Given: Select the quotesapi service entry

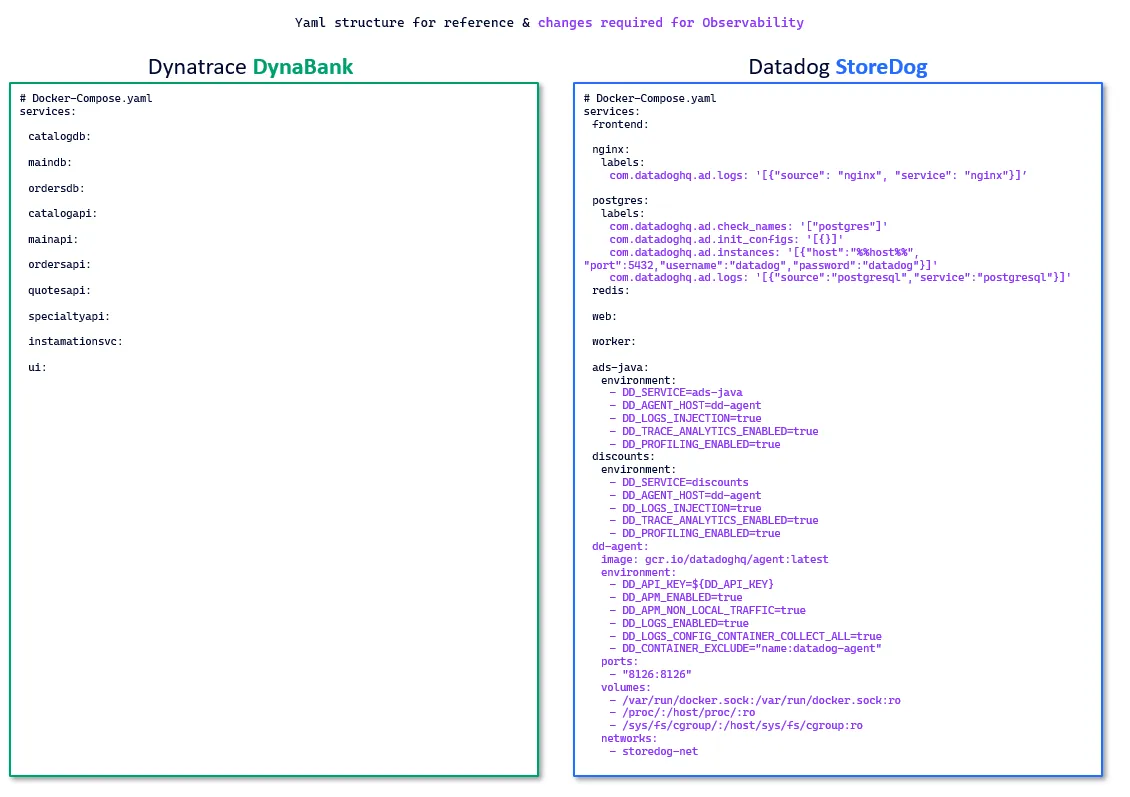Looking at the screenshot, I should (x=58, y=290).
